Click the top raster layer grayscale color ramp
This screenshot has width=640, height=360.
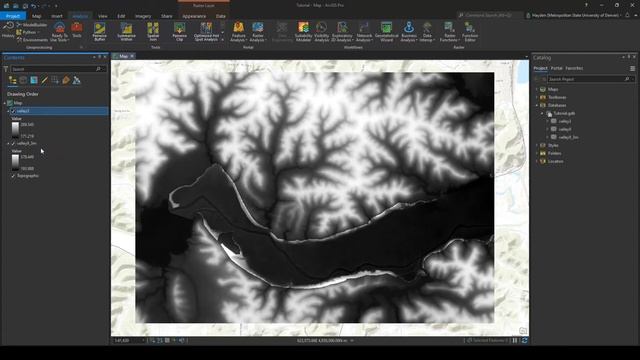tap(16, 130)
